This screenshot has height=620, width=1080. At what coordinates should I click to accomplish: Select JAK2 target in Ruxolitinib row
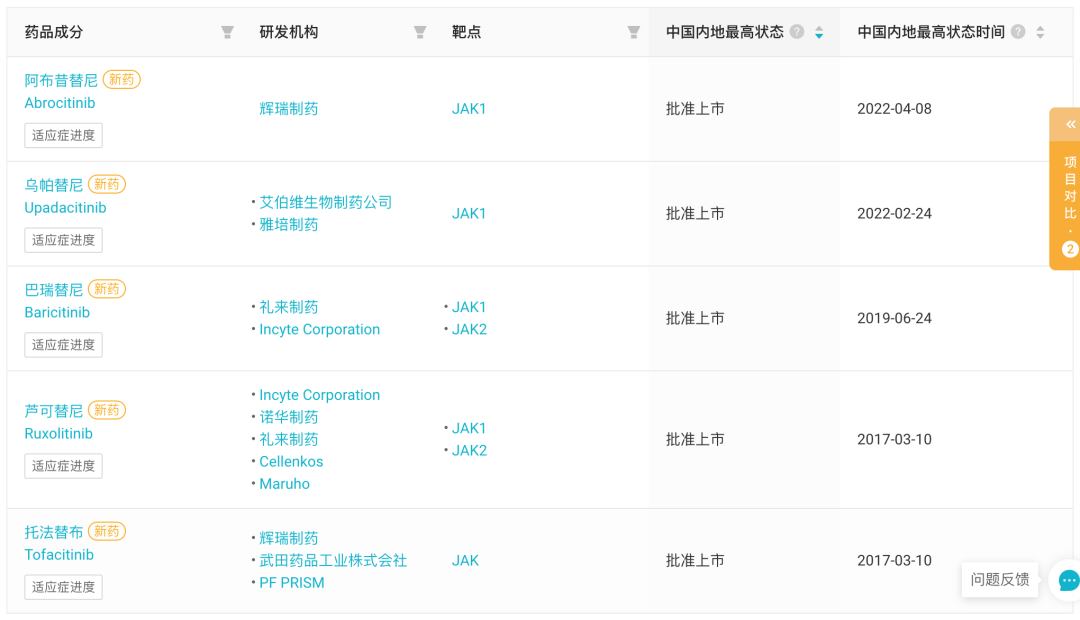click(469, 451)
